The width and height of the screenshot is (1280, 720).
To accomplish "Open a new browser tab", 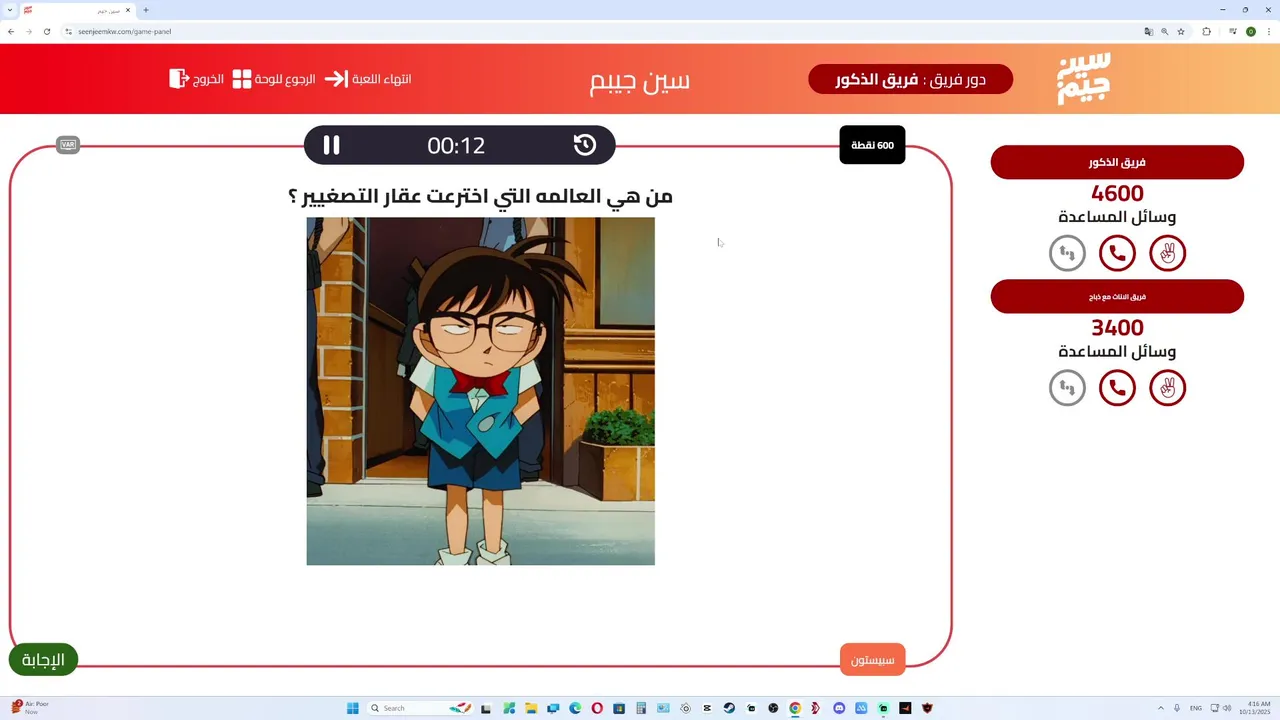I will (146, 10).
